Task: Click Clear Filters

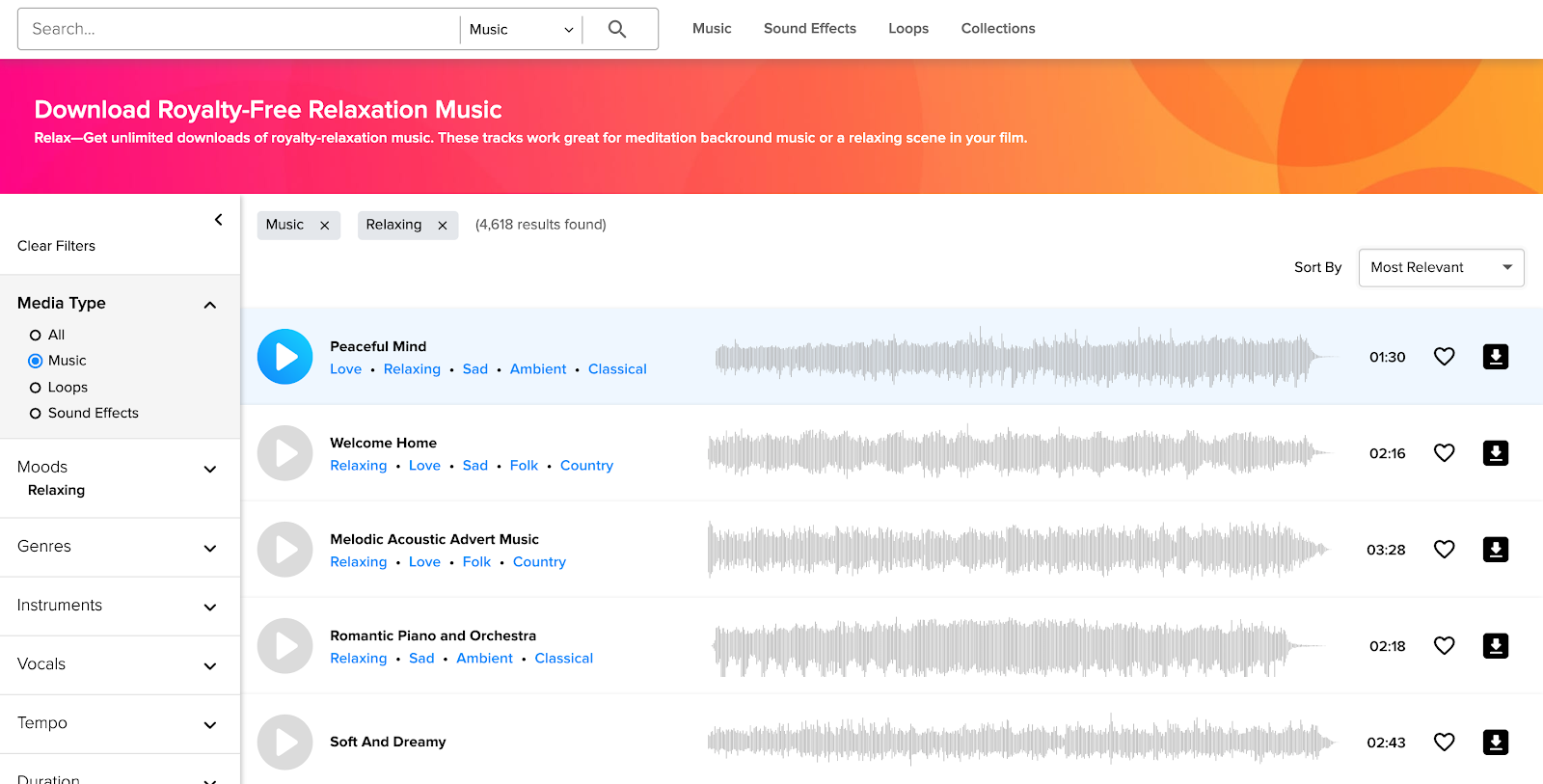Action: point(56,246)
